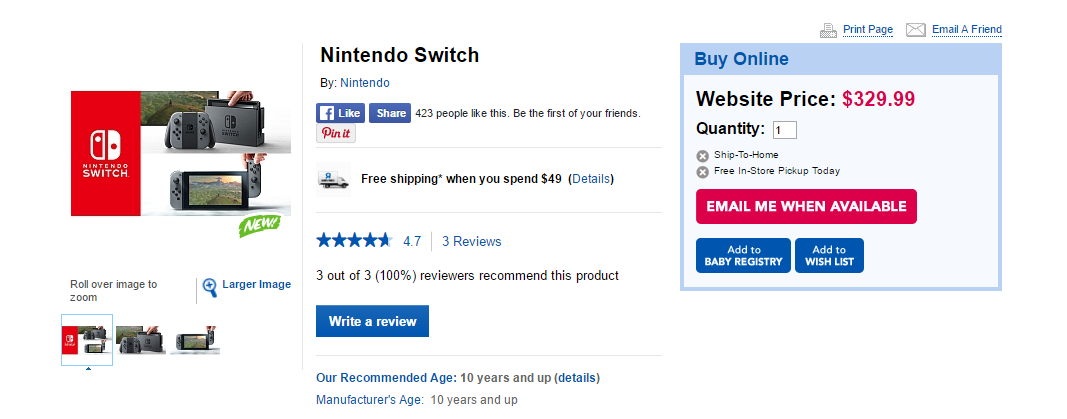This screenshot has height=419, width=1067.
Task: Click the Facebook Like button
Action: [340, 113]
